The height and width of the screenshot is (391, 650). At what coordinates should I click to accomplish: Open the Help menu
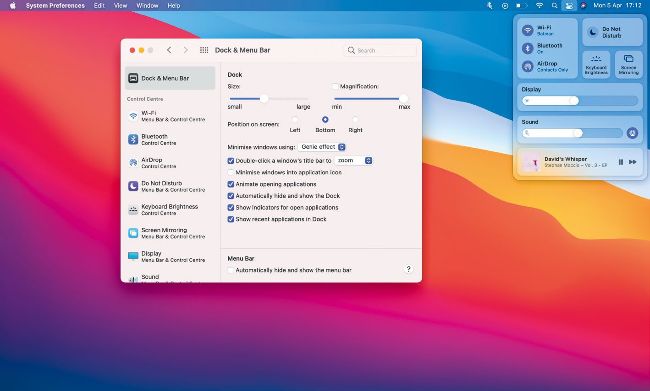tap(174, 6)
